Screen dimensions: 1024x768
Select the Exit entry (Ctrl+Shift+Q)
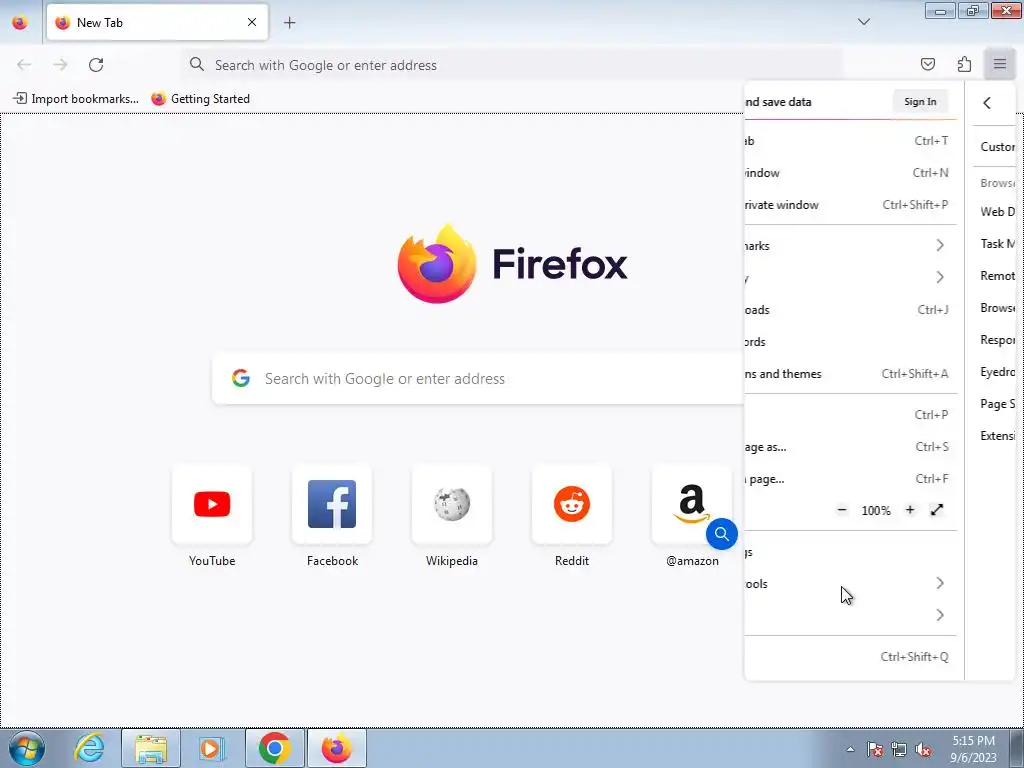(x=850, y=656)
